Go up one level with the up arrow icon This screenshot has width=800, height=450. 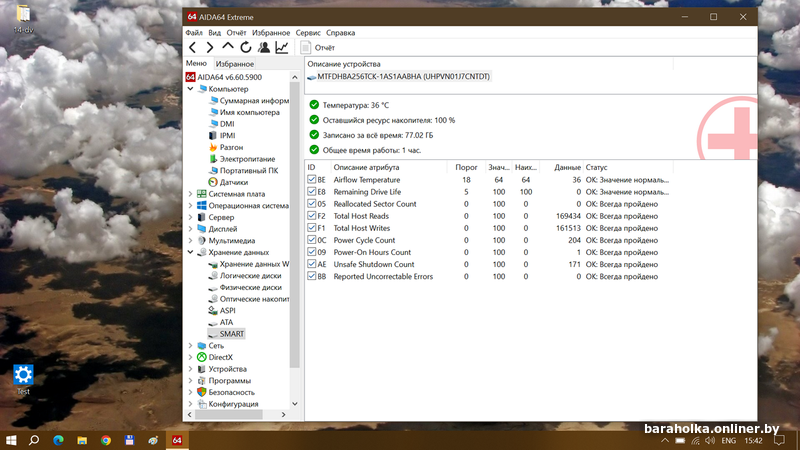(x=228, y=47)
